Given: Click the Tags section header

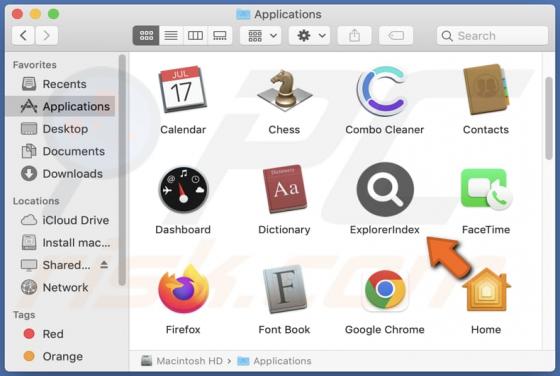Looking at the screenshot, I should point(24,315).
